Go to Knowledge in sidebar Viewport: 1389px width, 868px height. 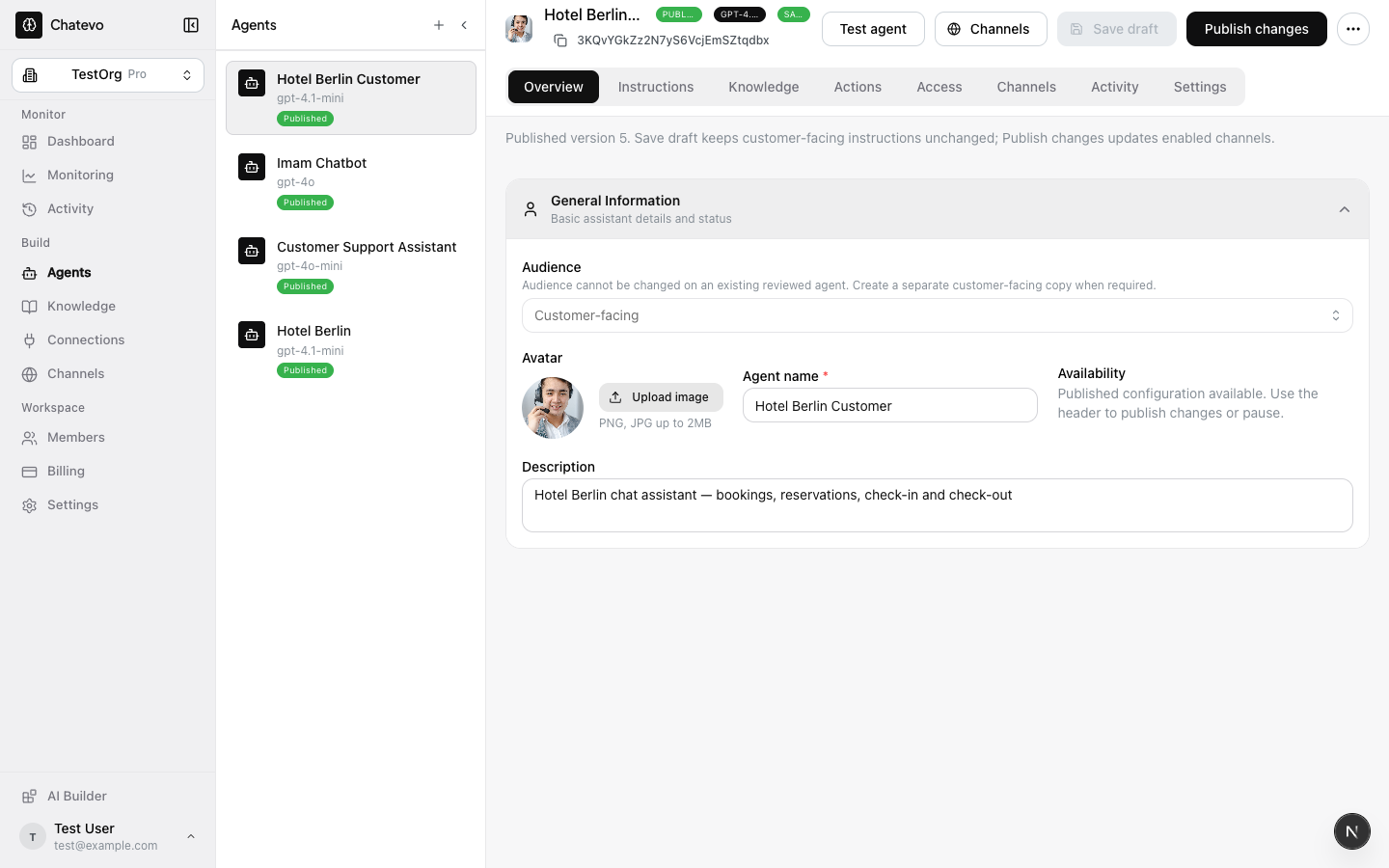pos(108,307)
